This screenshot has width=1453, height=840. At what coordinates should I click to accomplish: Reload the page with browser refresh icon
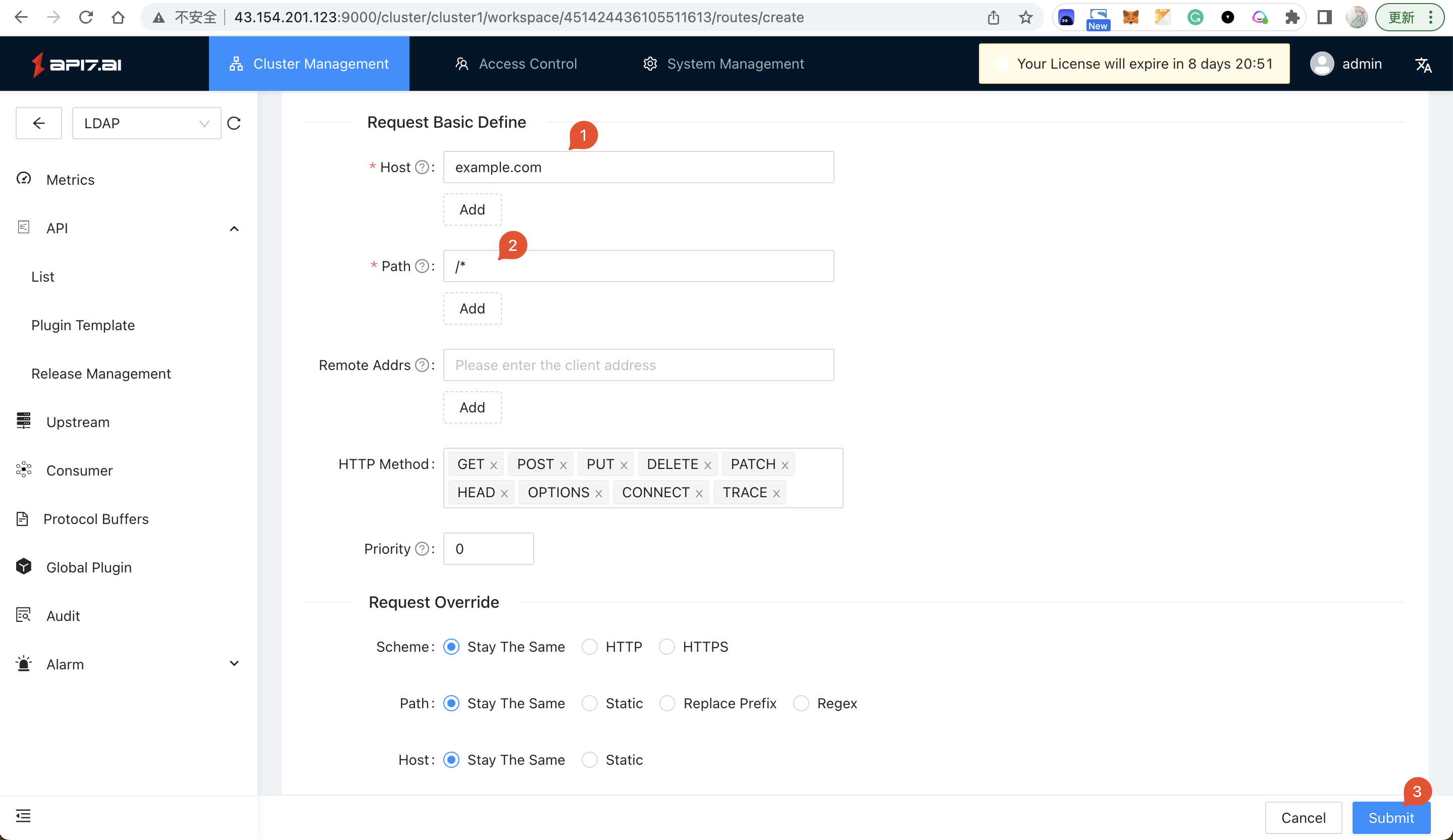[86, 17]
